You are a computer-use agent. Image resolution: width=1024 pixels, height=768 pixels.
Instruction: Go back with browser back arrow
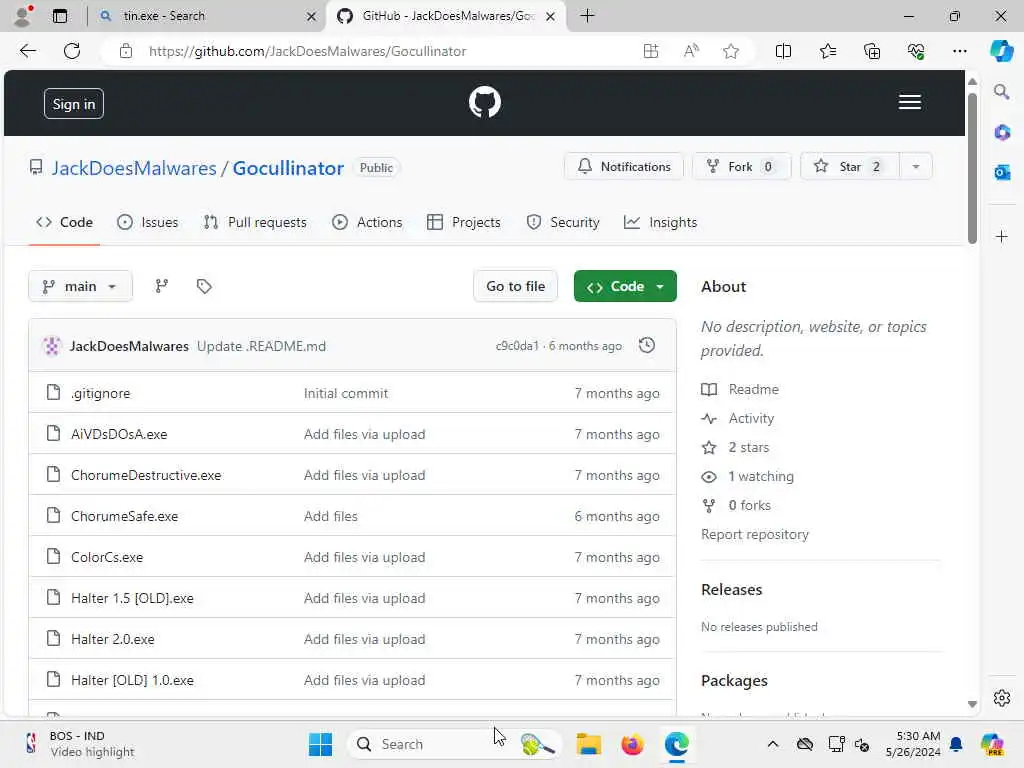pos(27,51)
